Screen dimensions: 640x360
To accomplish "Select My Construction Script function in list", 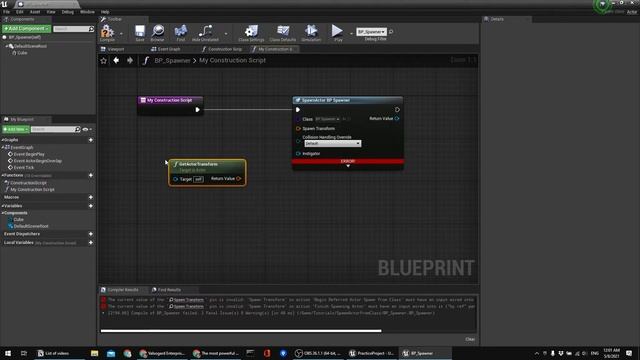I will click(32, 189).
